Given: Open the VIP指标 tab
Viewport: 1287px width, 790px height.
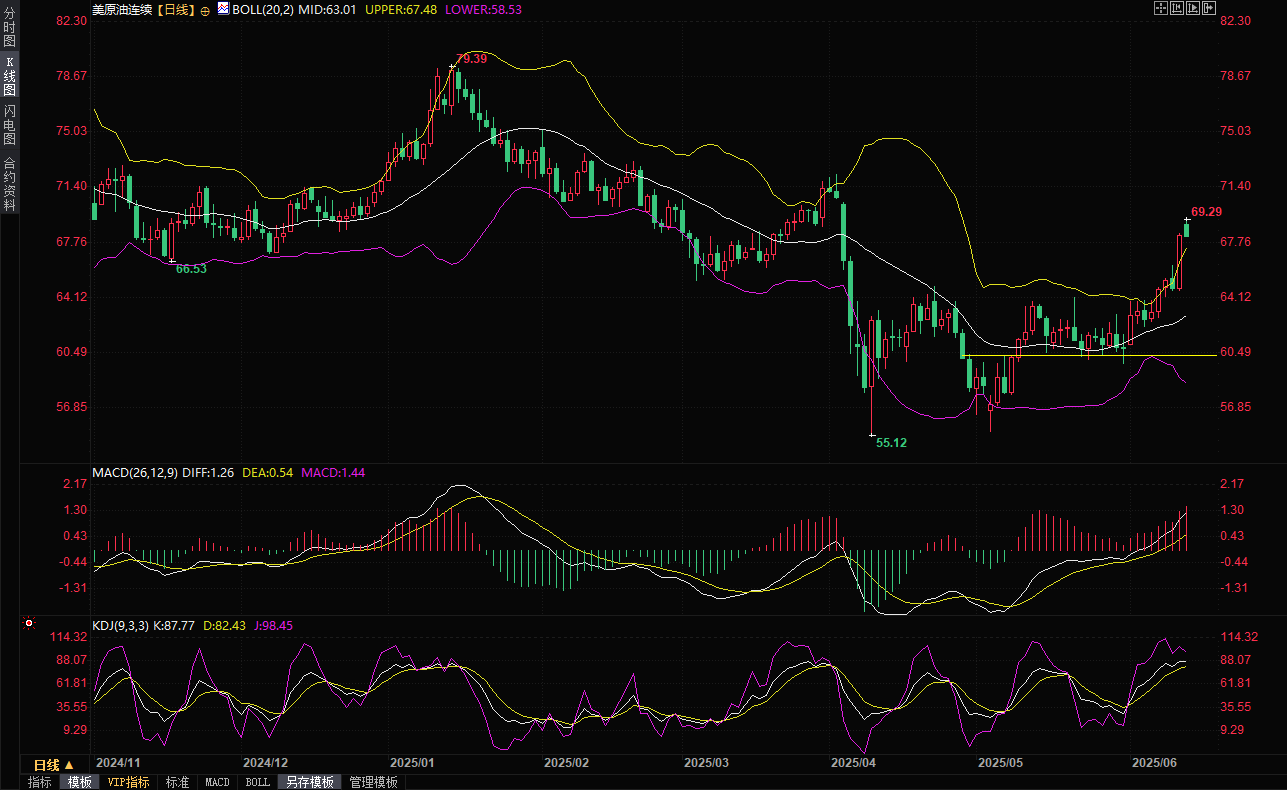Looking at the screenshot, I should 128,782.
